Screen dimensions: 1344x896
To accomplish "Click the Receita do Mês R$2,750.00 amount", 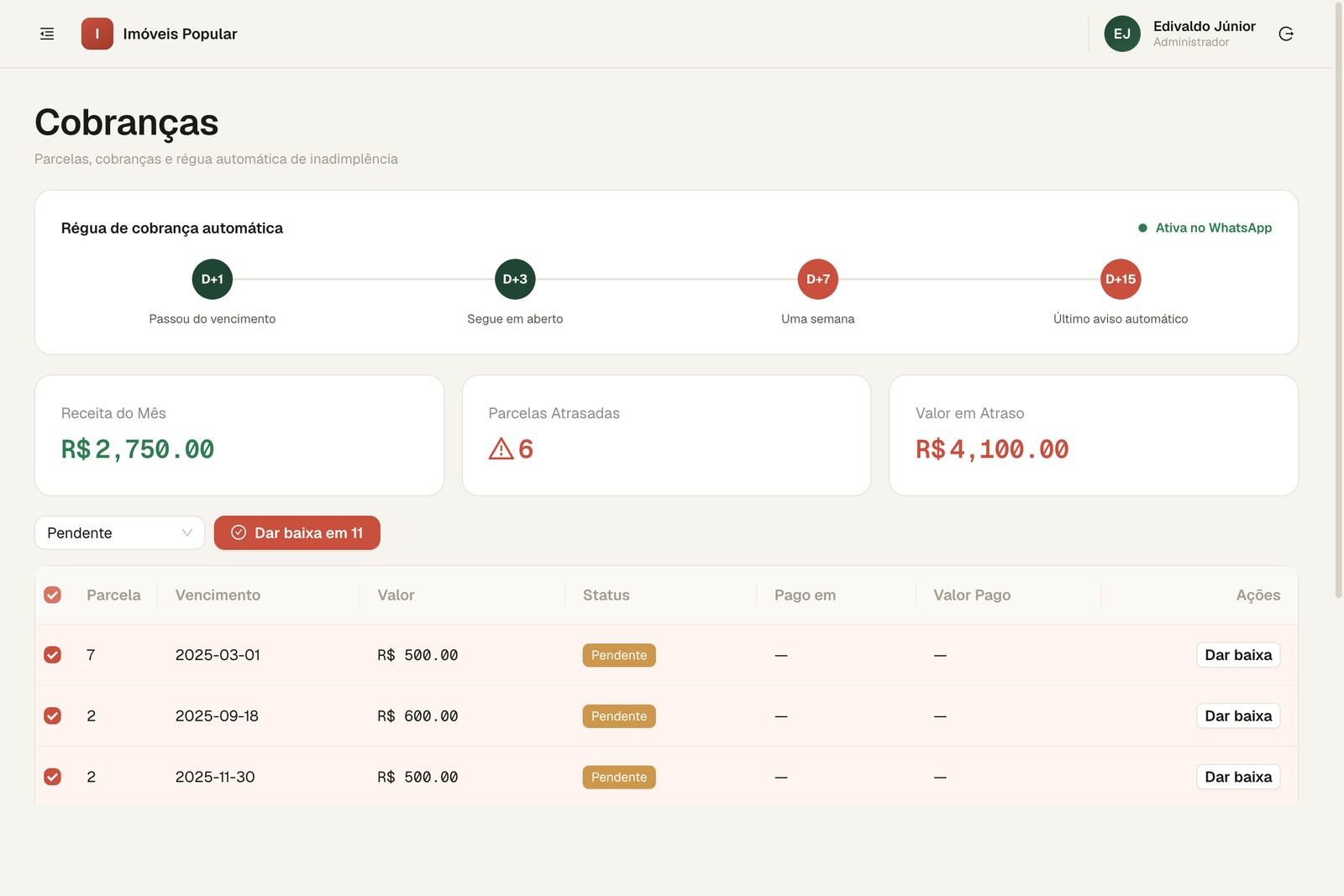I will (138, 449).
